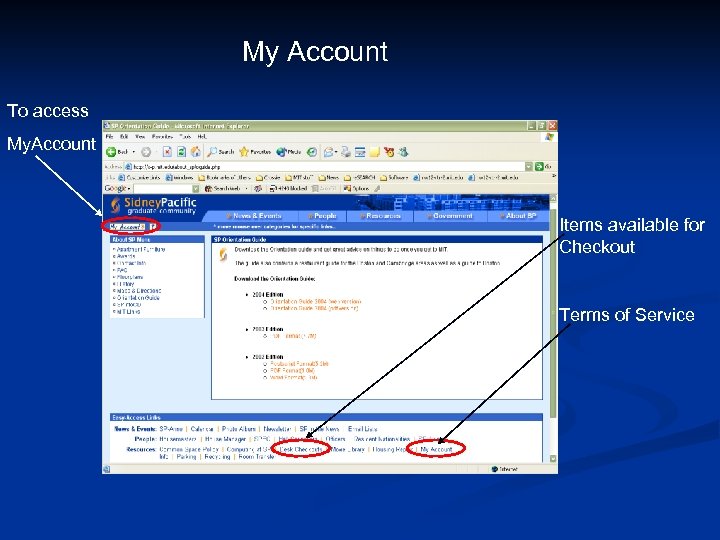The height and width of the screenshot is (540, 720).
Task: Open the Awards sidebar link
Action: click(126, 256)
